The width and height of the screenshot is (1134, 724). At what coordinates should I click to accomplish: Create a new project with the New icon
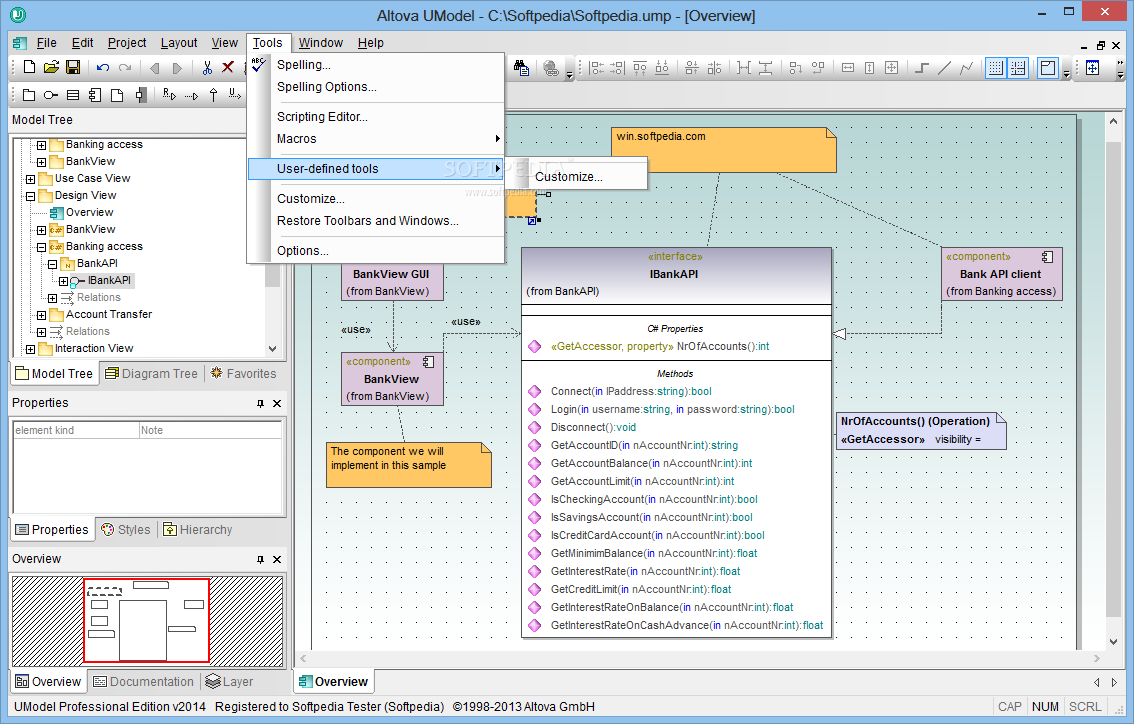29,67
